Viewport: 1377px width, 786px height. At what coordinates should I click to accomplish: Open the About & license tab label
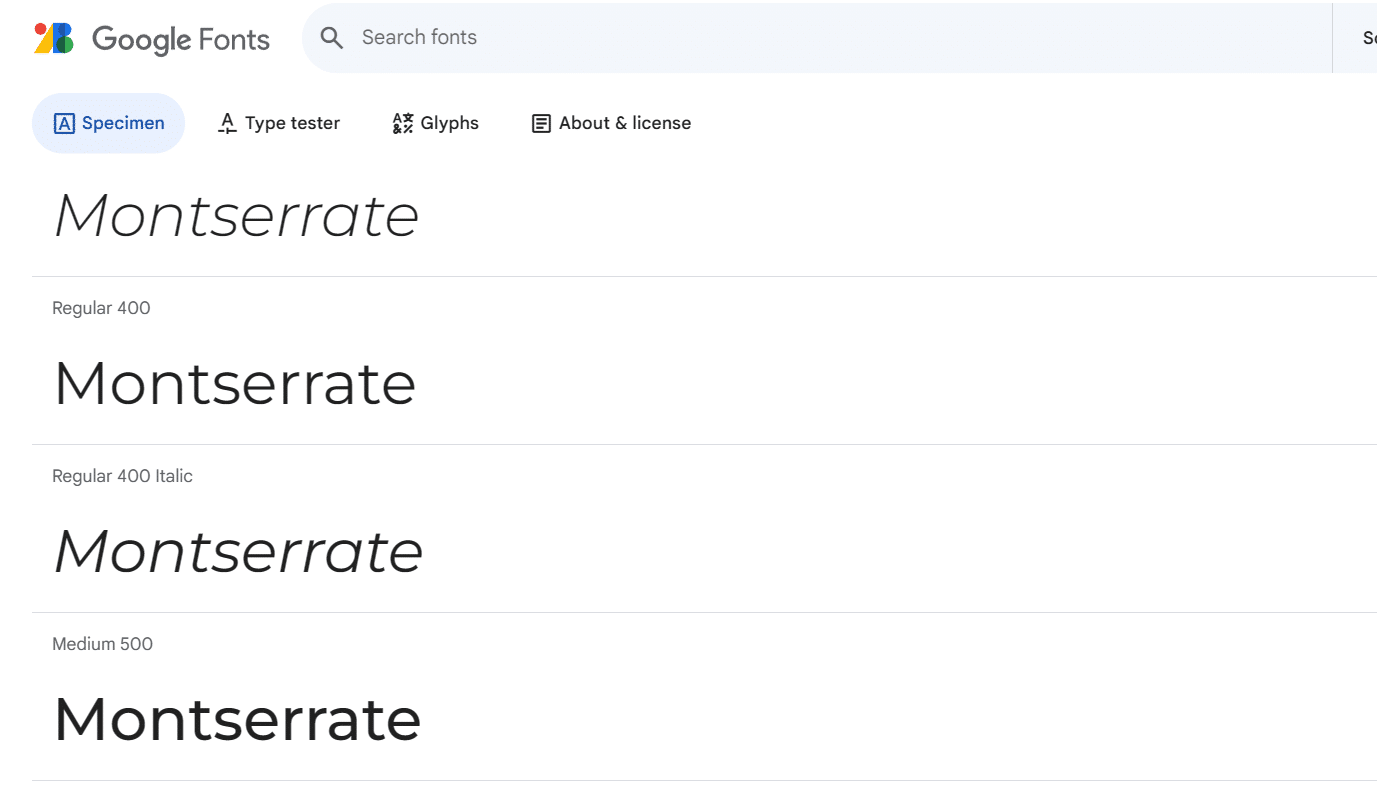[625, 123]
